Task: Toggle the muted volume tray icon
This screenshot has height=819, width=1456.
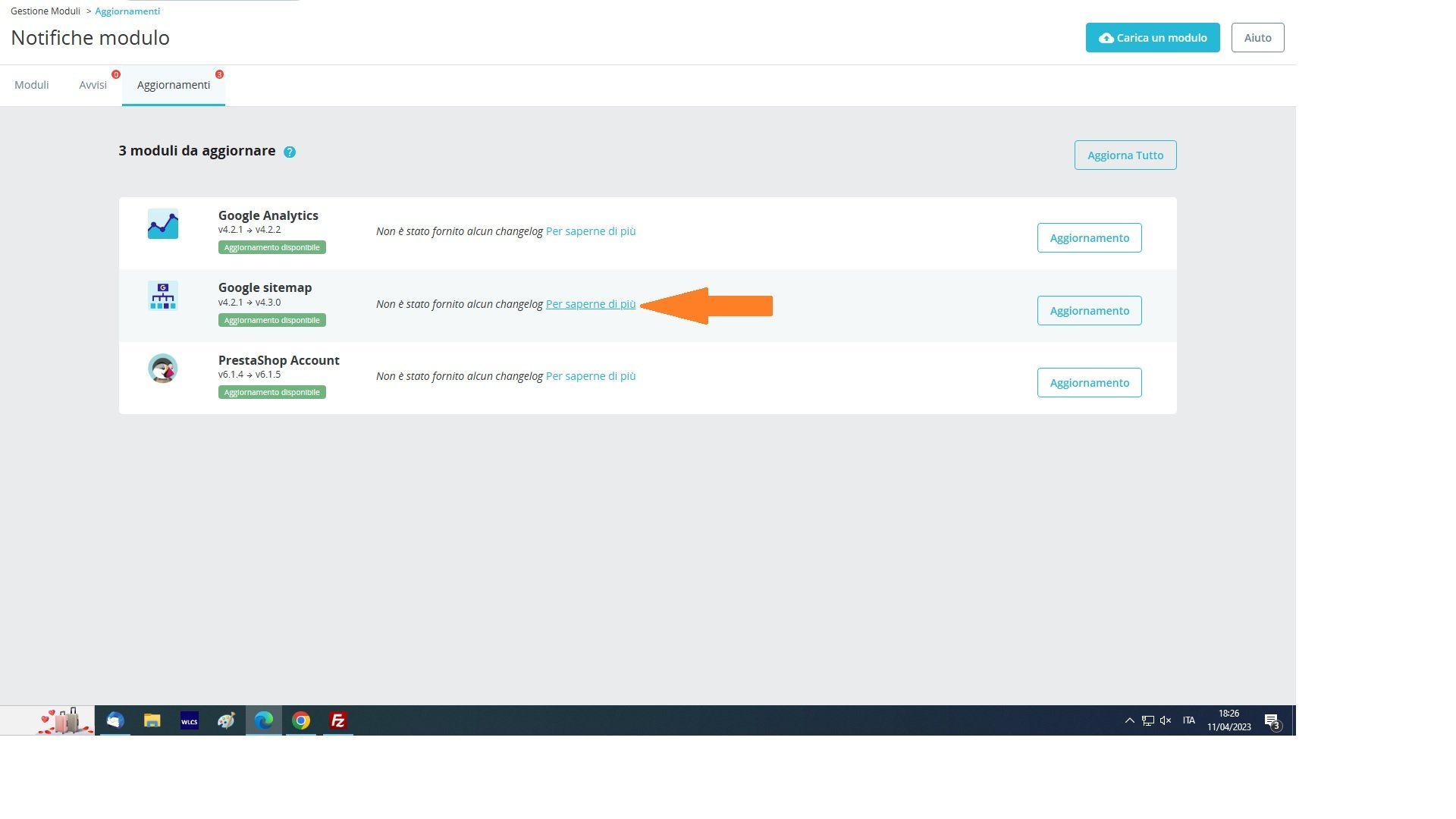Action: [1166, 720]
